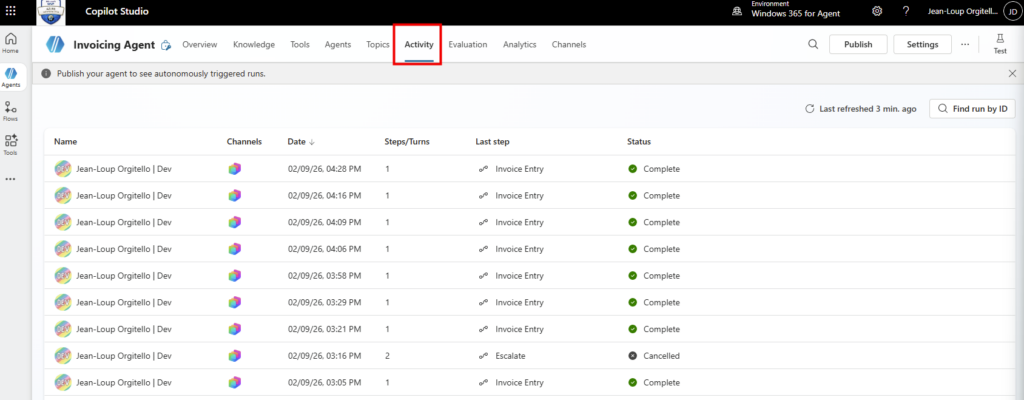Open the settings gear in top bar

(877, 11)
